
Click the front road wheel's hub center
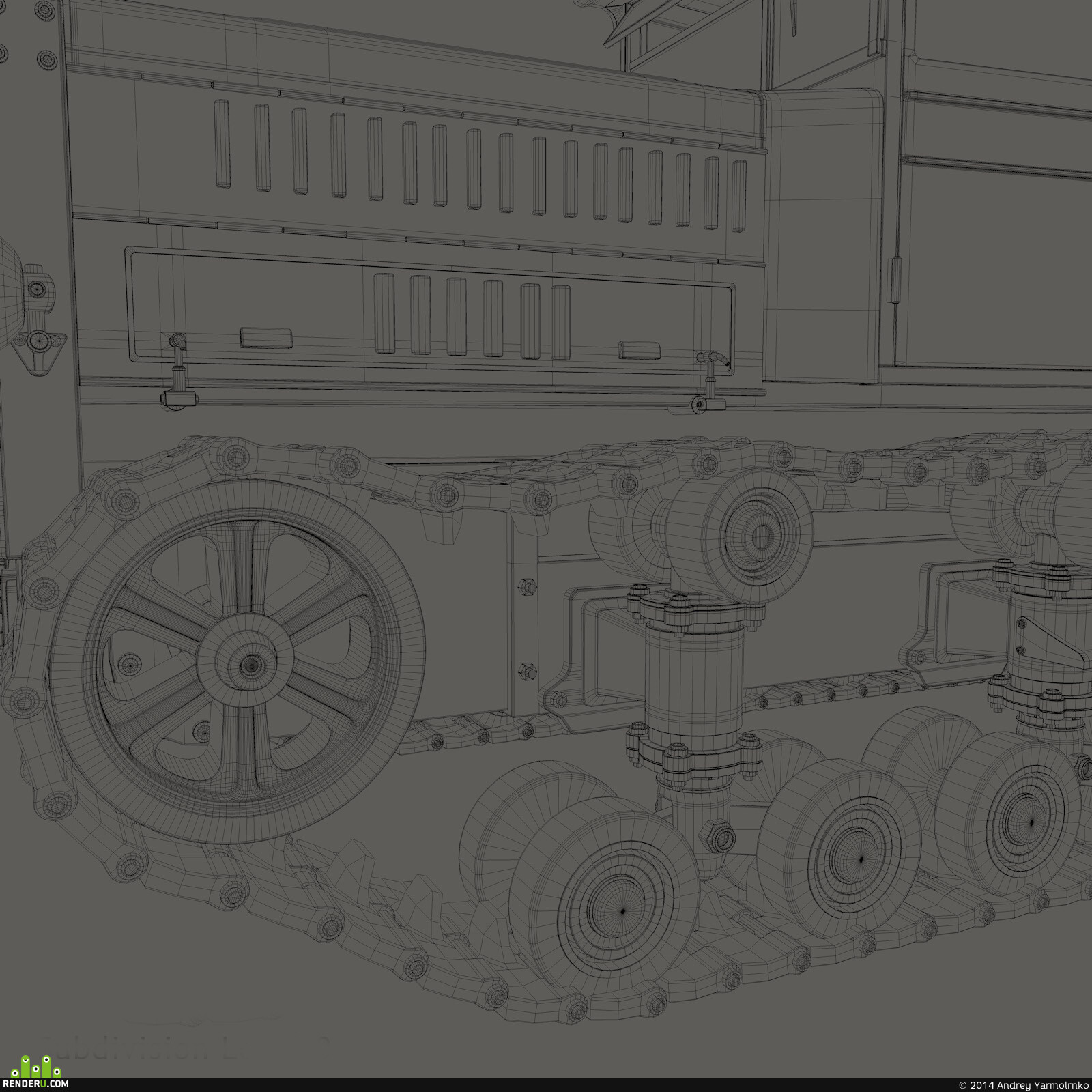click(622, 910)
